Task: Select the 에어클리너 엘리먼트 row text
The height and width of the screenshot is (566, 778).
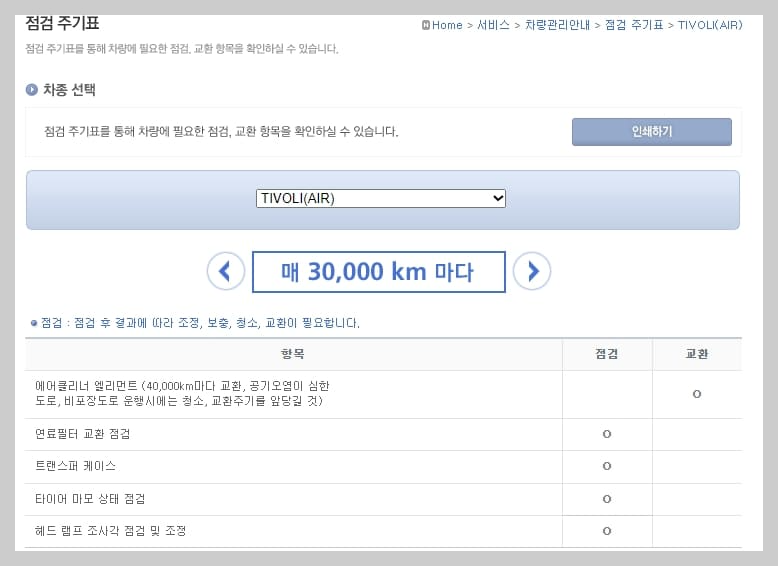Action: (x=182, y=393)
